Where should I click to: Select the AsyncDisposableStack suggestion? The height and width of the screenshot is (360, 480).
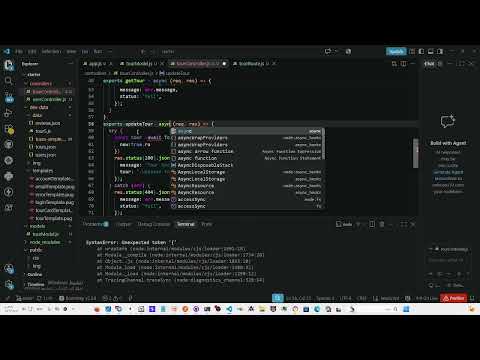(x=247, y=165)
